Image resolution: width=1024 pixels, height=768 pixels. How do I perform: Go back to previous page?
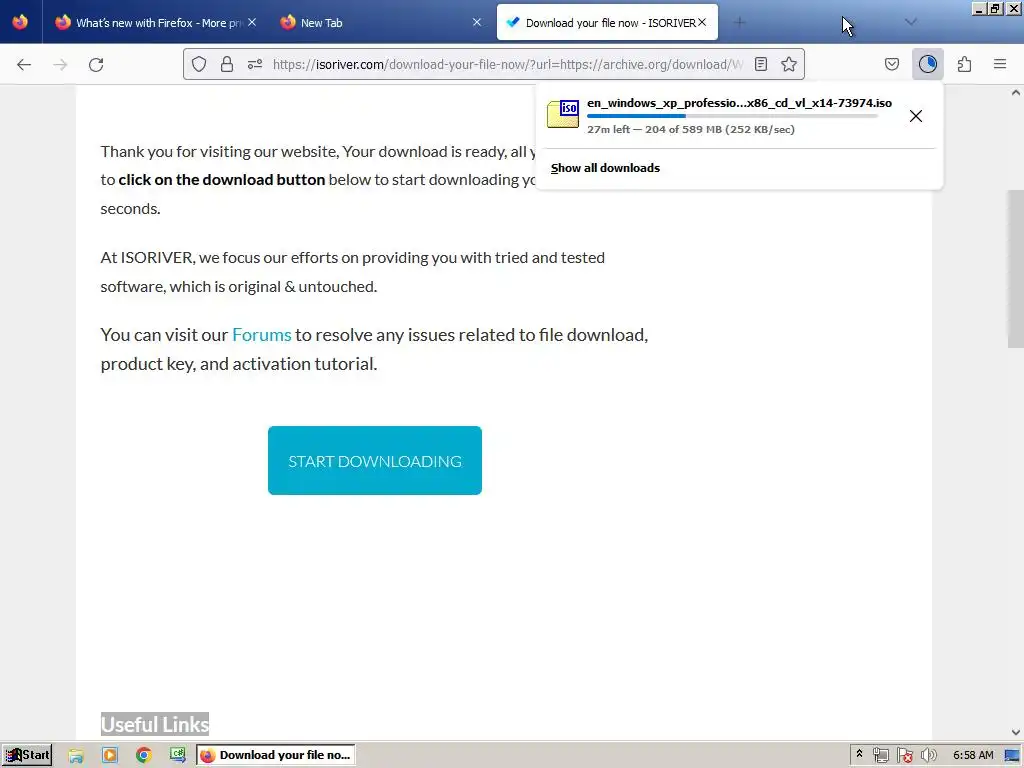pyautogui.click(x=24, y=64)
